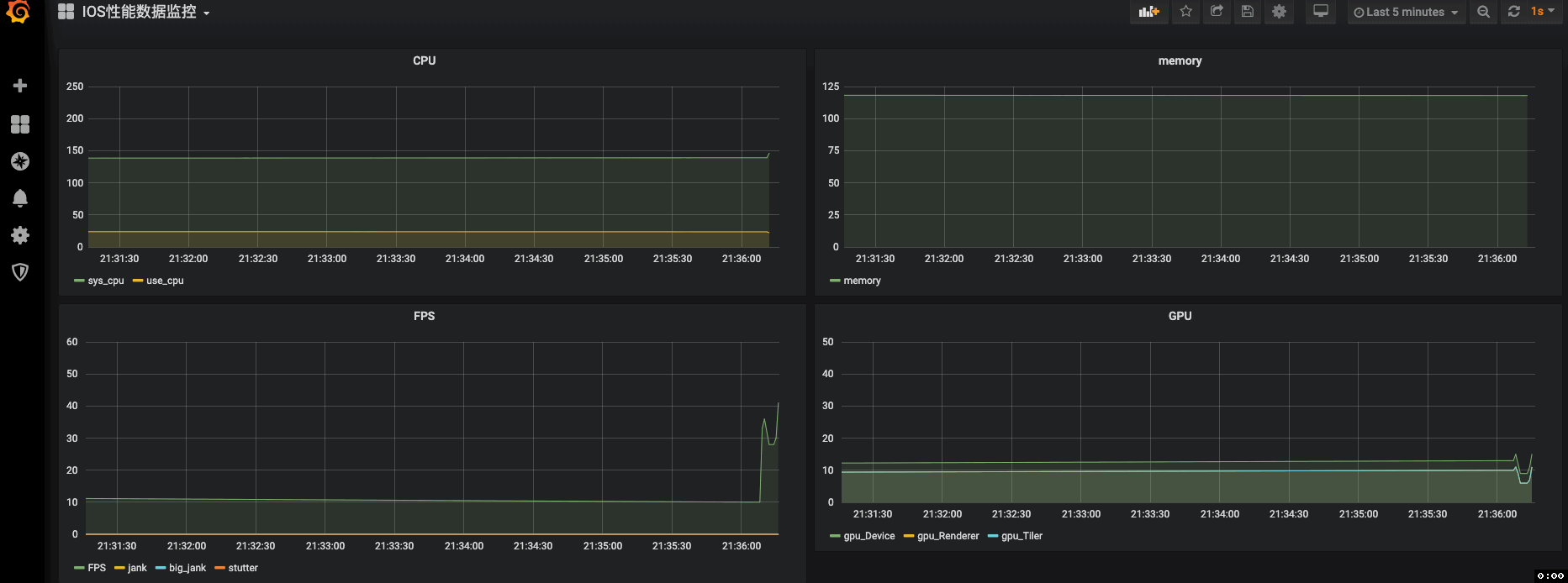Open the FPS panel title menu
The image size is (1568, 583).
[424, 316]
